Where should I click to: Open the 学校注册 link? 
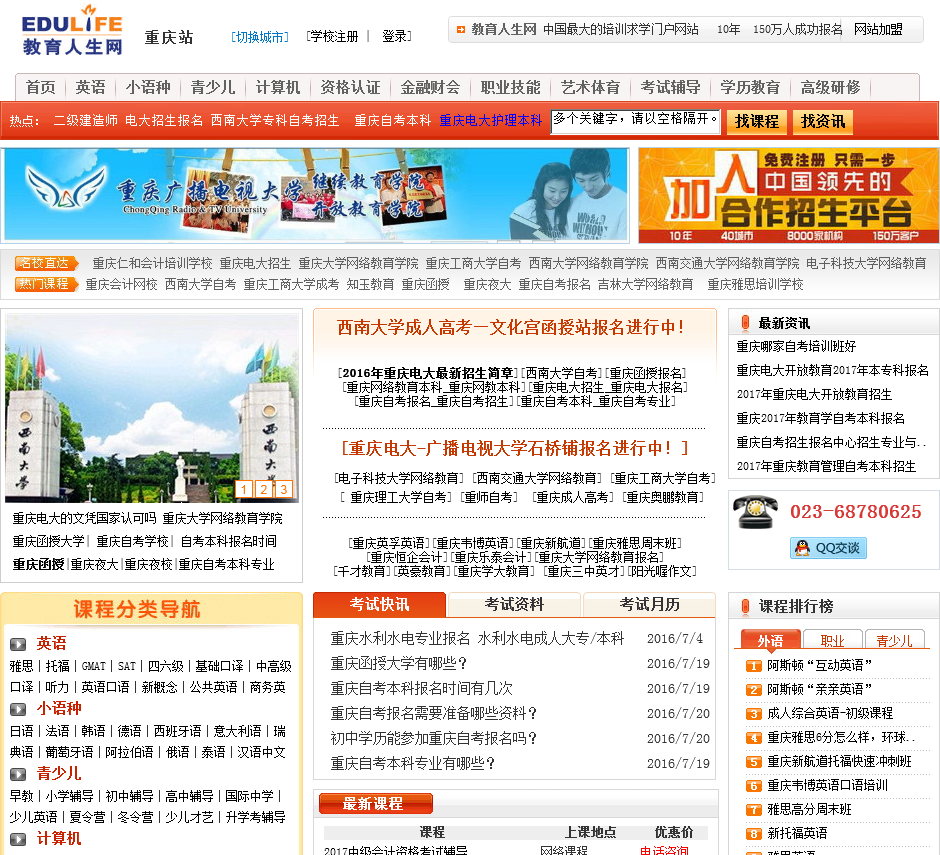point(332,37)
